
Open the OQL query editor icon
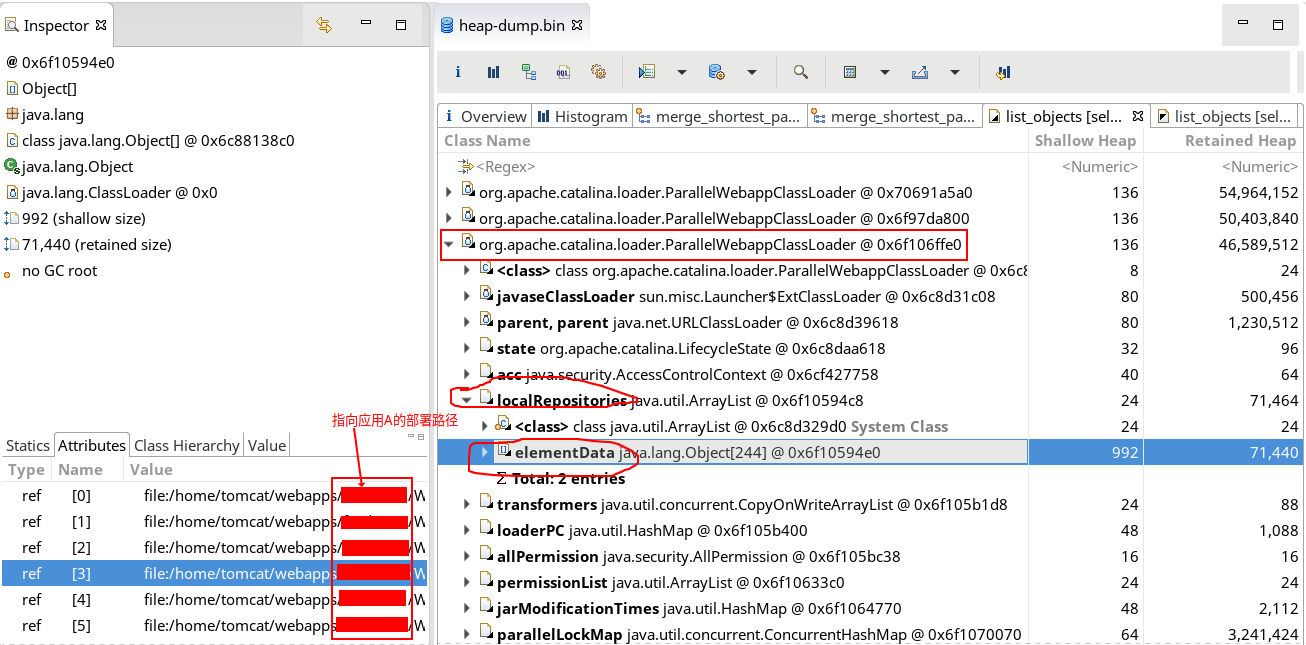pos(563,72)
